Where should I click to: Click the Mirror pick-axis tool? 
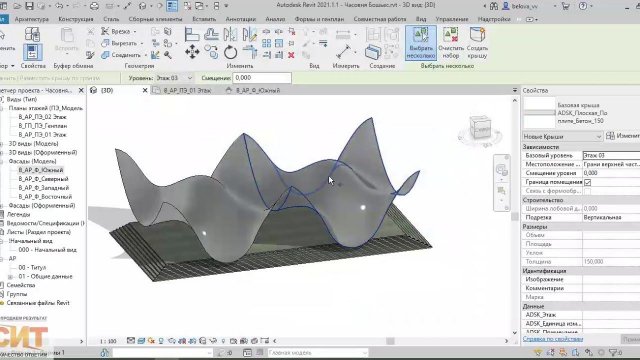pyautogui.click(x=231, y=34)
